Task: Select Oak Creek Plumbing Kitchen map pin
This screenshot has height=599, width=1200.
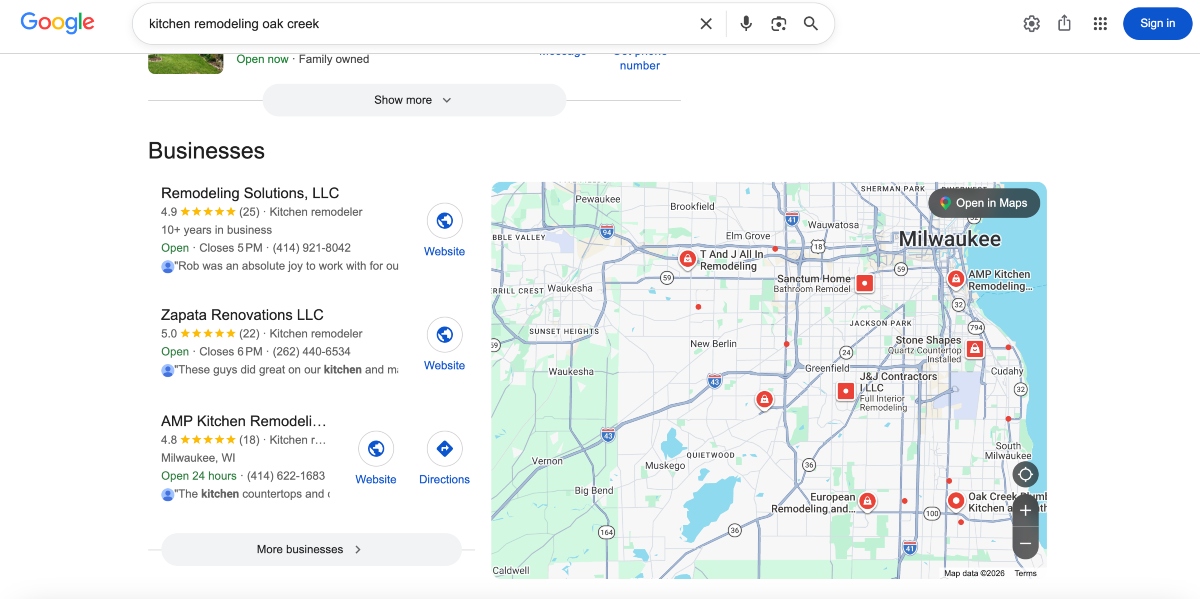Action: (x=955, y=501)
